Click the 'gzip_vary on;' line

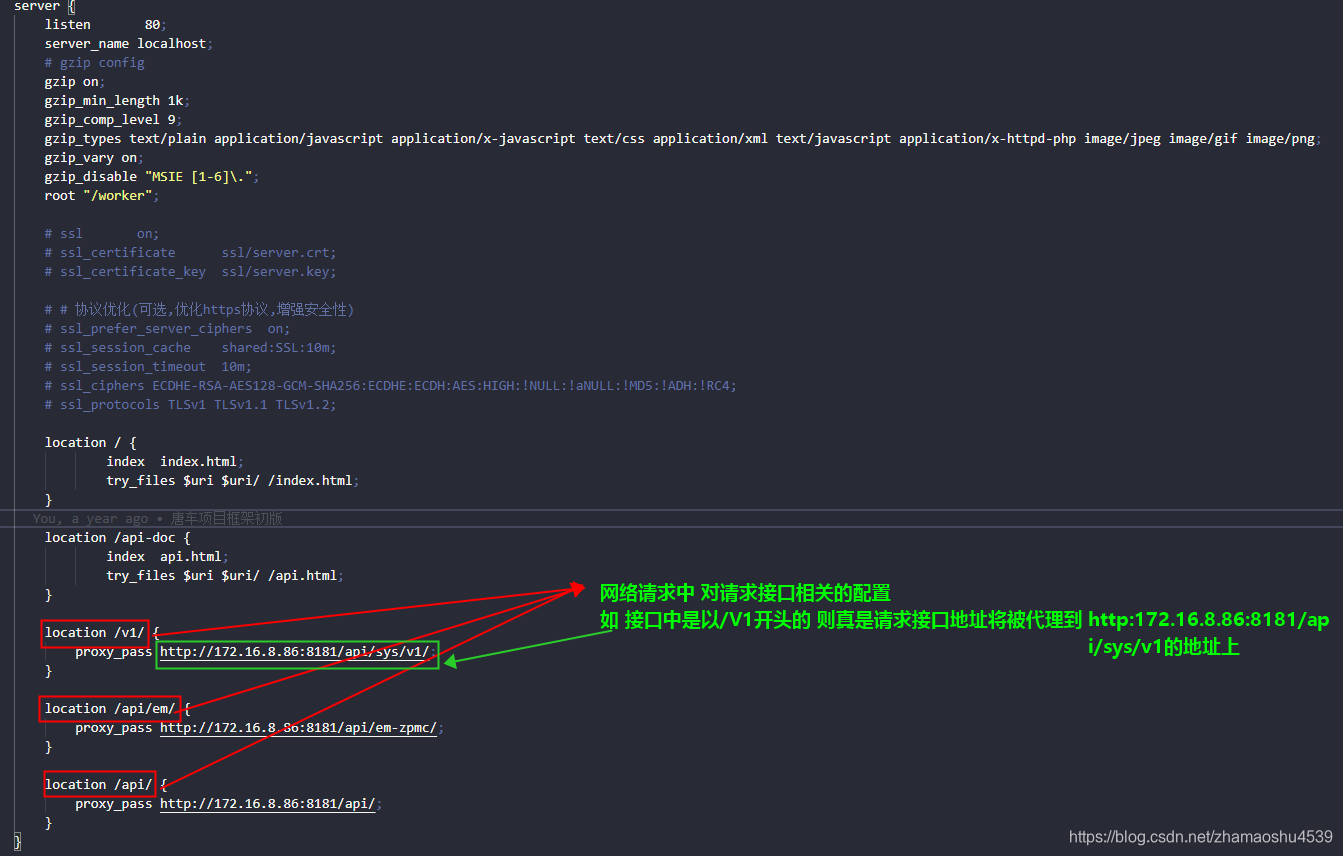point(94,157)
